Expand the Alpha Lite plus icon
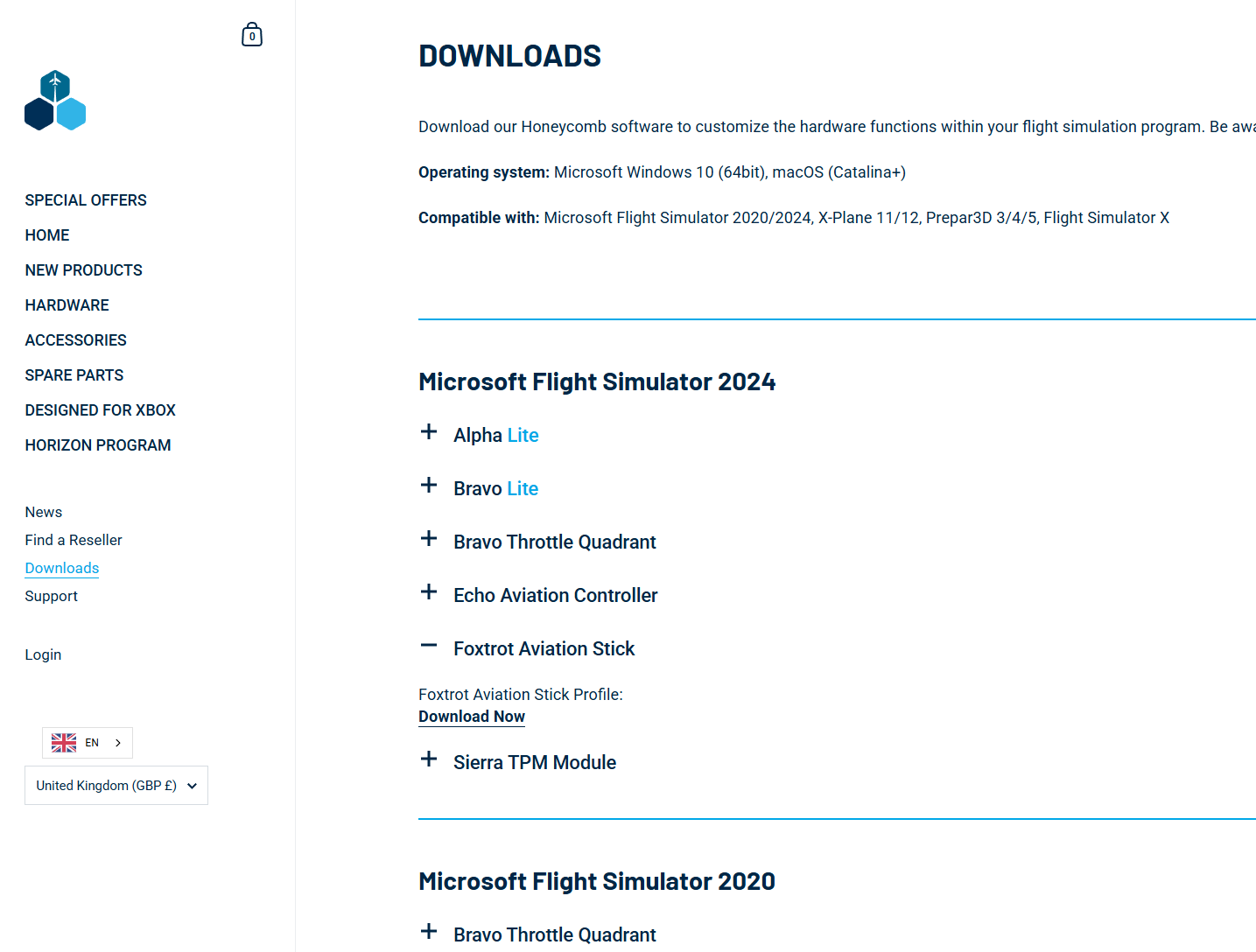 [x=429, y=432]
